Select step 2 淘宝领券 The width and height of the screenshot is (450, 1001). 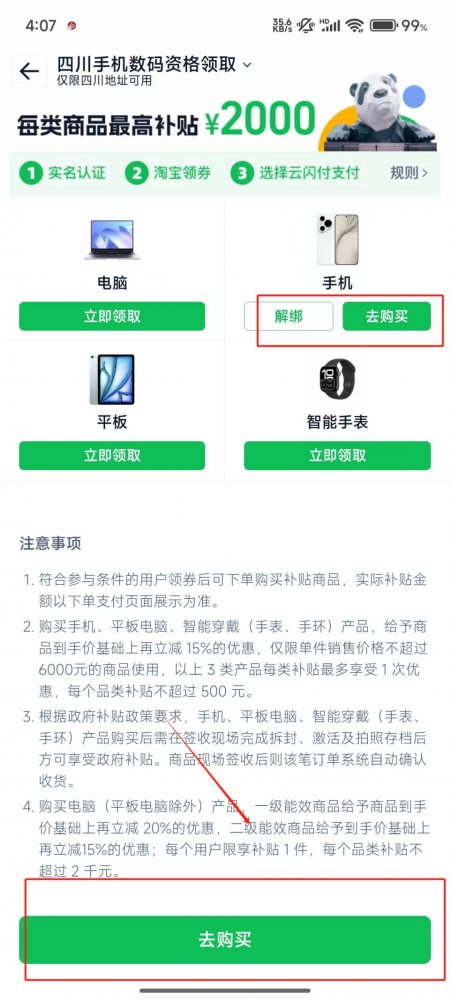(167, 173)
